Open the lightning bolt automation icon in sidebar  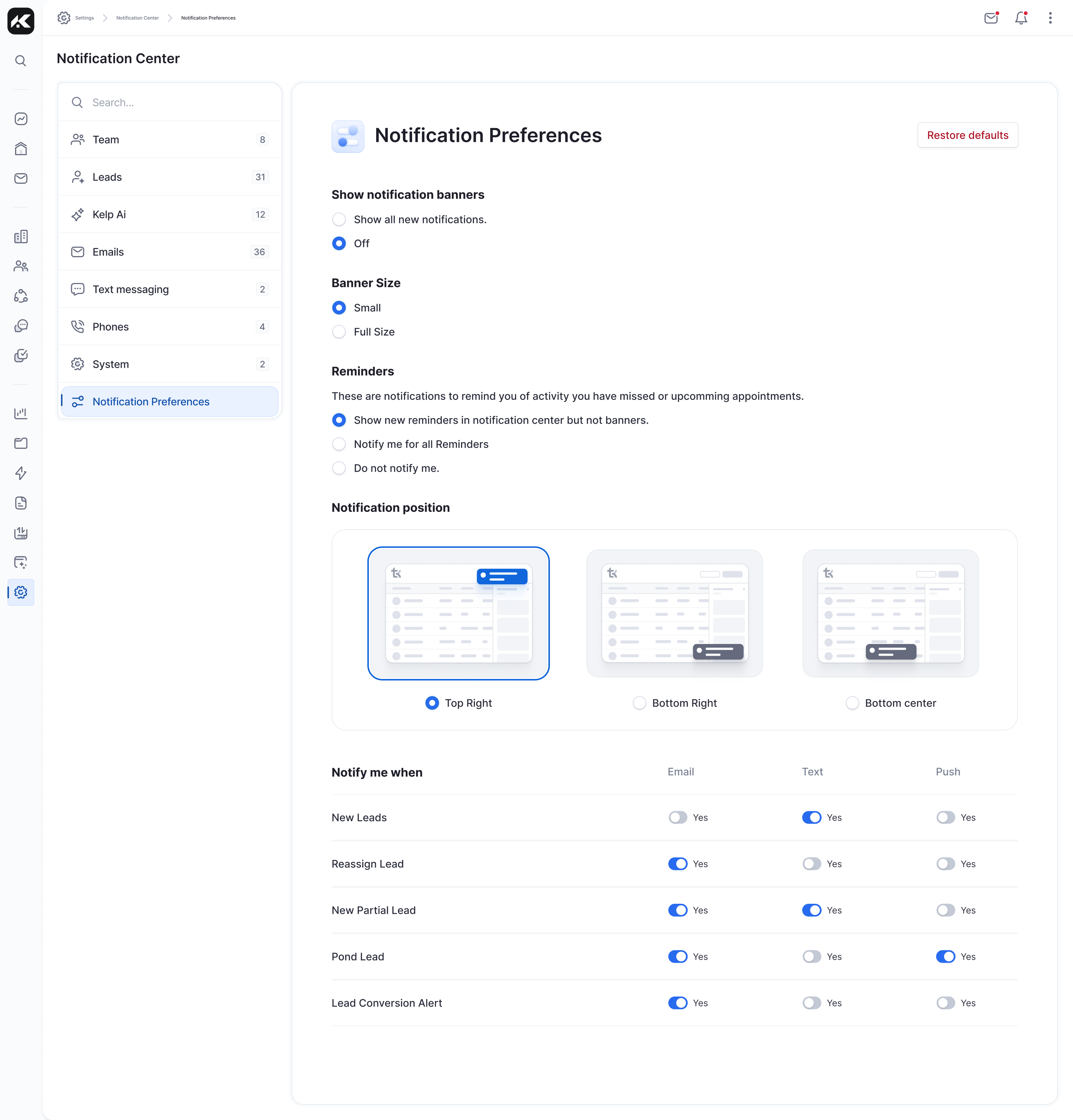(20, 473)
